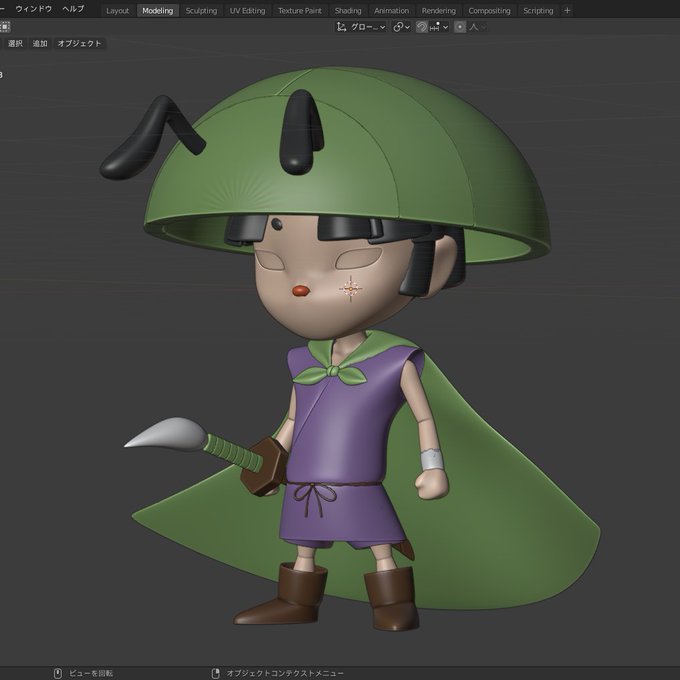Open the 選択 (Select) viewport menu
This screenshot has height=680, width=680.
tap(15, 43)
